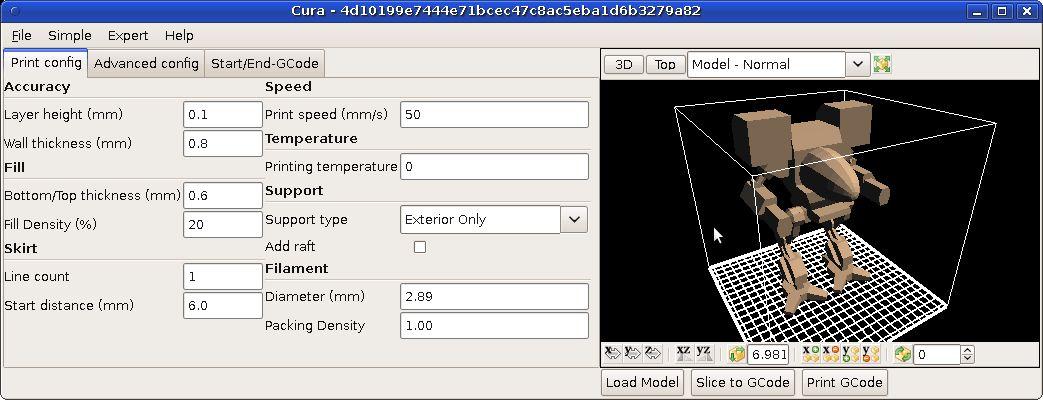Click the swap XZ icon
The image size is (1043, 400).
click(684, 353)
